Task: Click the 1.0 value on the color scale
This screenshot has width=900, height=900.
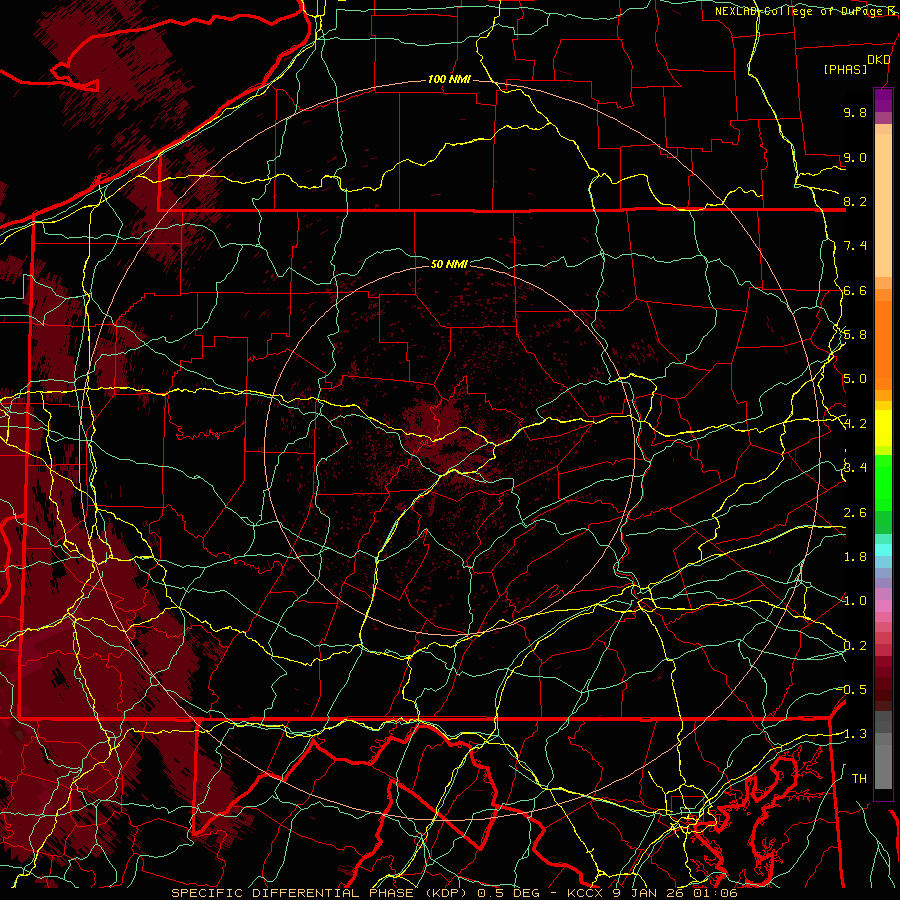Action: coord(855,601)
